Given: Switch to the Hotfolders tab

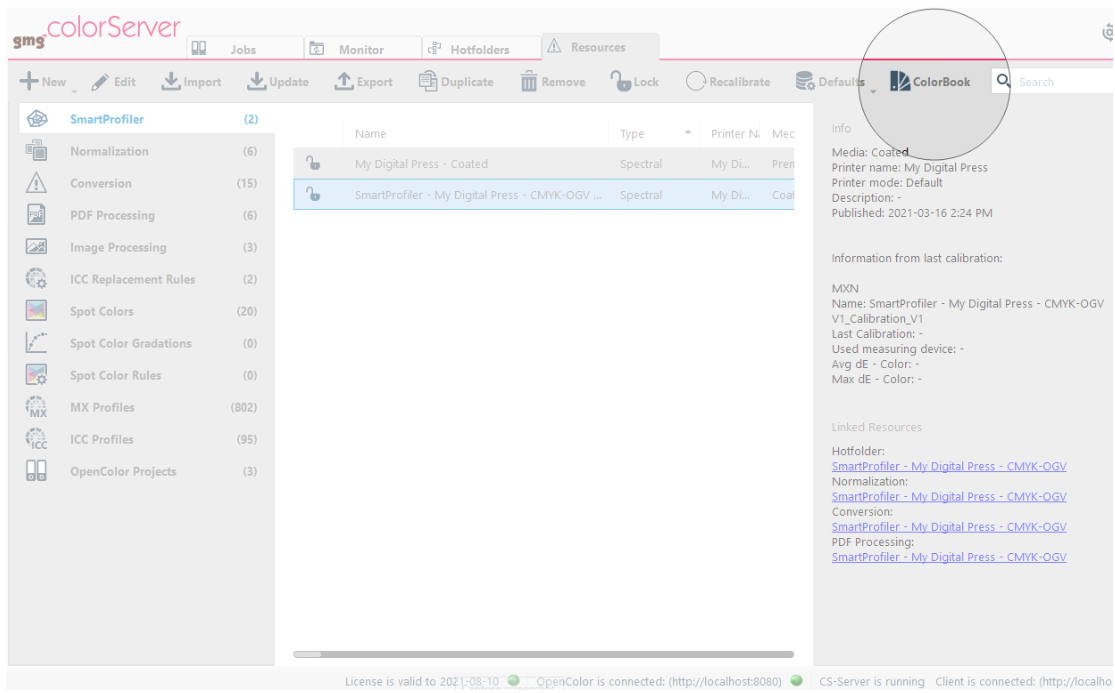Looking at the screenshot, I should (x=481, y=47).
